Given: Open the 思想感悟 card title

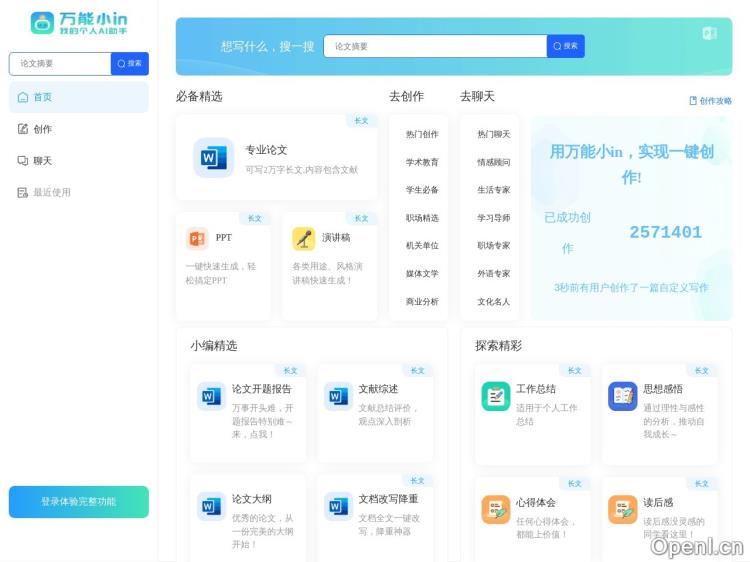Looking at the screenshot, I should pyautogui.click(x=663, y=389).
